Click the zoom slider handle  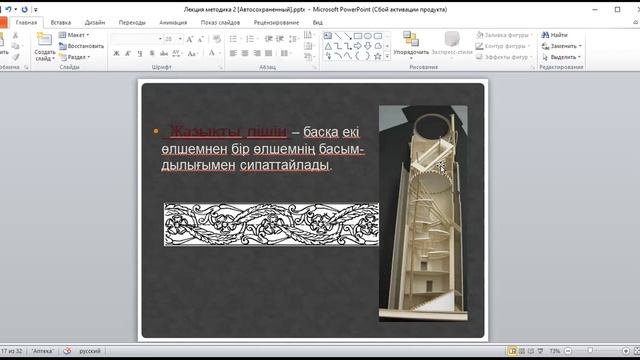tap(590, 351)
